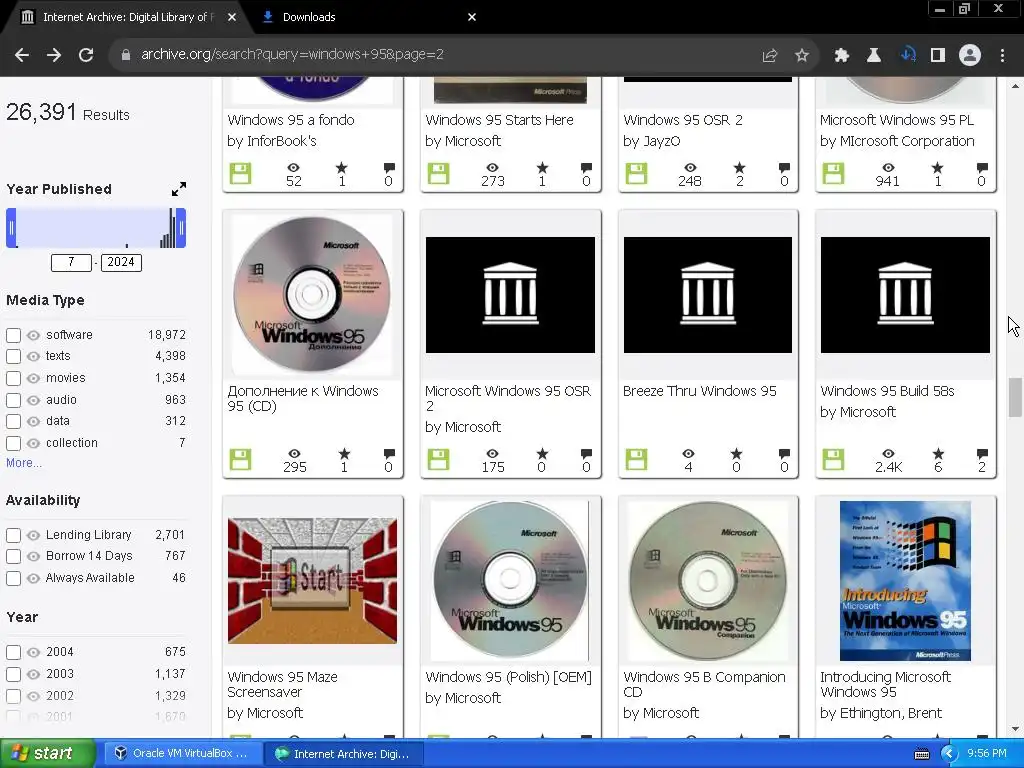Open Microsoft Windows 95 OSR 2 title

(507, 398)
